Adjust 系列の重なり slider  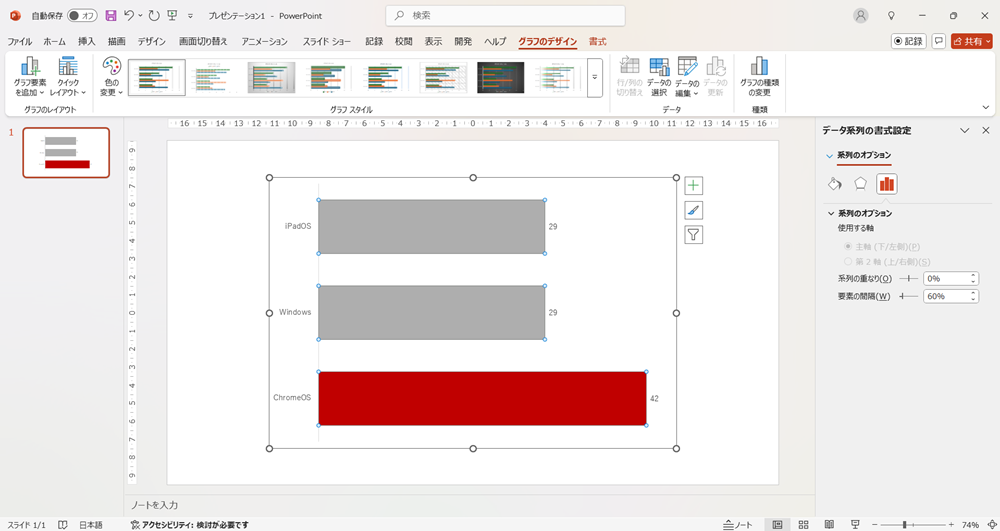click(x=908, y=279)
